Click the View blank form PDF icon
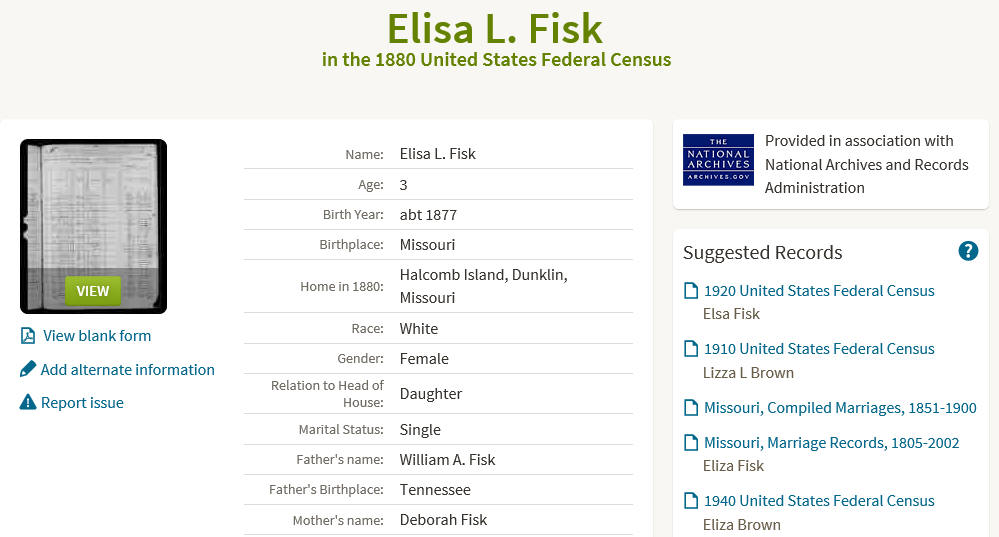The width and height of the screenshot is (999, 537). point(28,336)
